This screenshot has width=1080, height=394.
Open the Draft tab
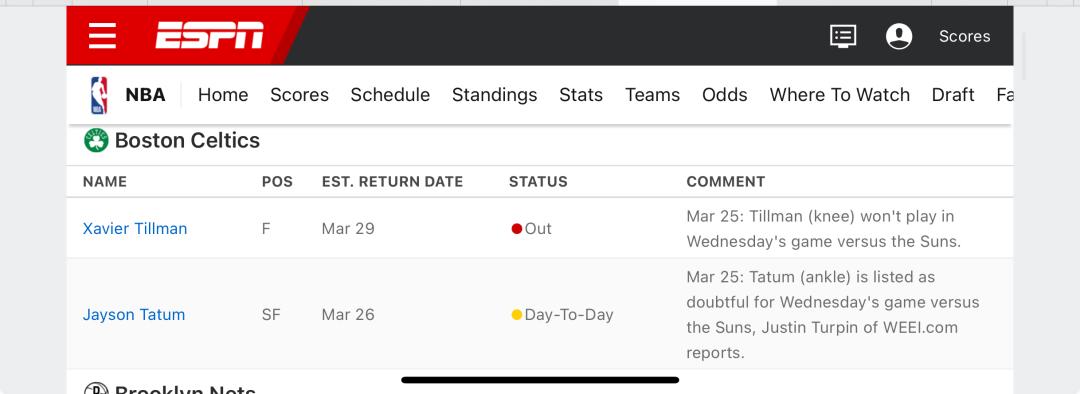tap(953, 95)
